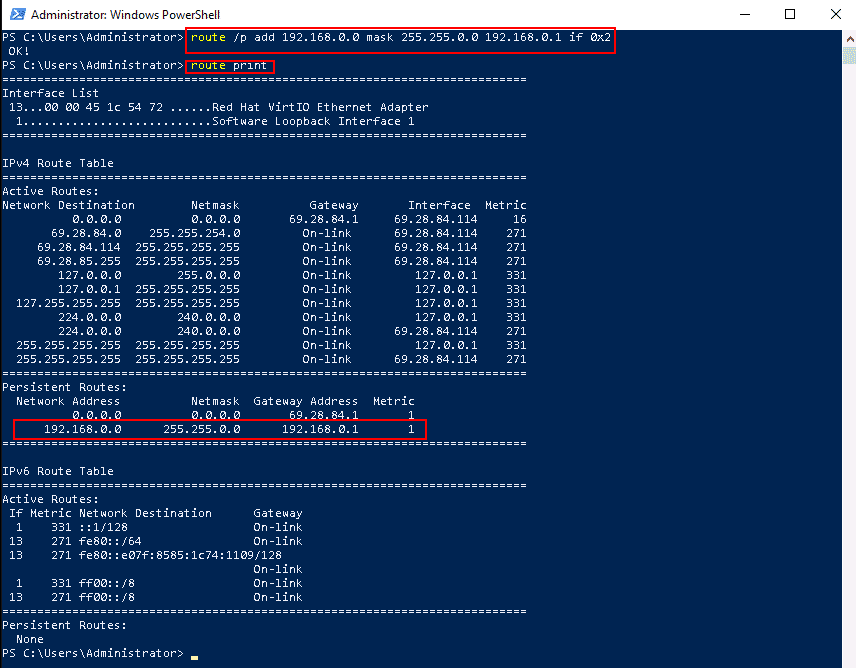Screen dimensions: 856x668
Task: Click the IPv4 'Active Routes:' label
Action: click(51, 192)
